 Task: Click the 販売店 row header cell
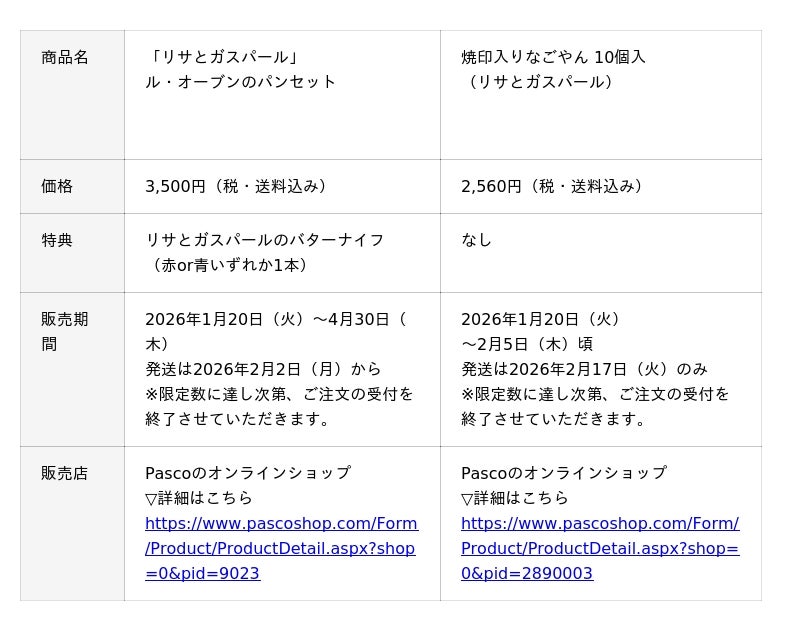65,474
